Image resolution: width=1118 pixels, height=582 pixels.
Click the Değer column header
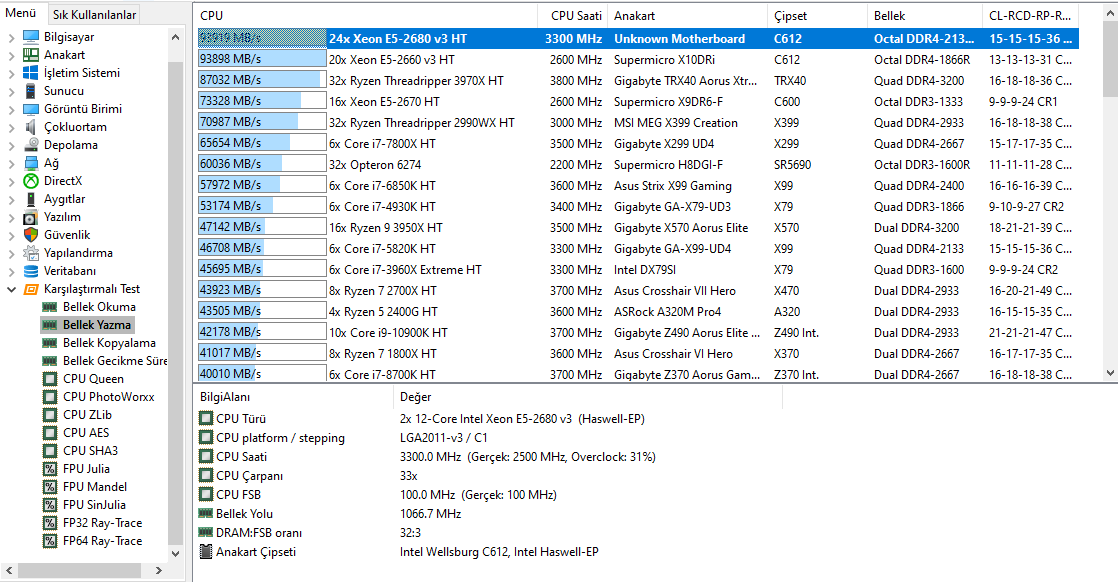pyautogui.click(x=588, y=397)
